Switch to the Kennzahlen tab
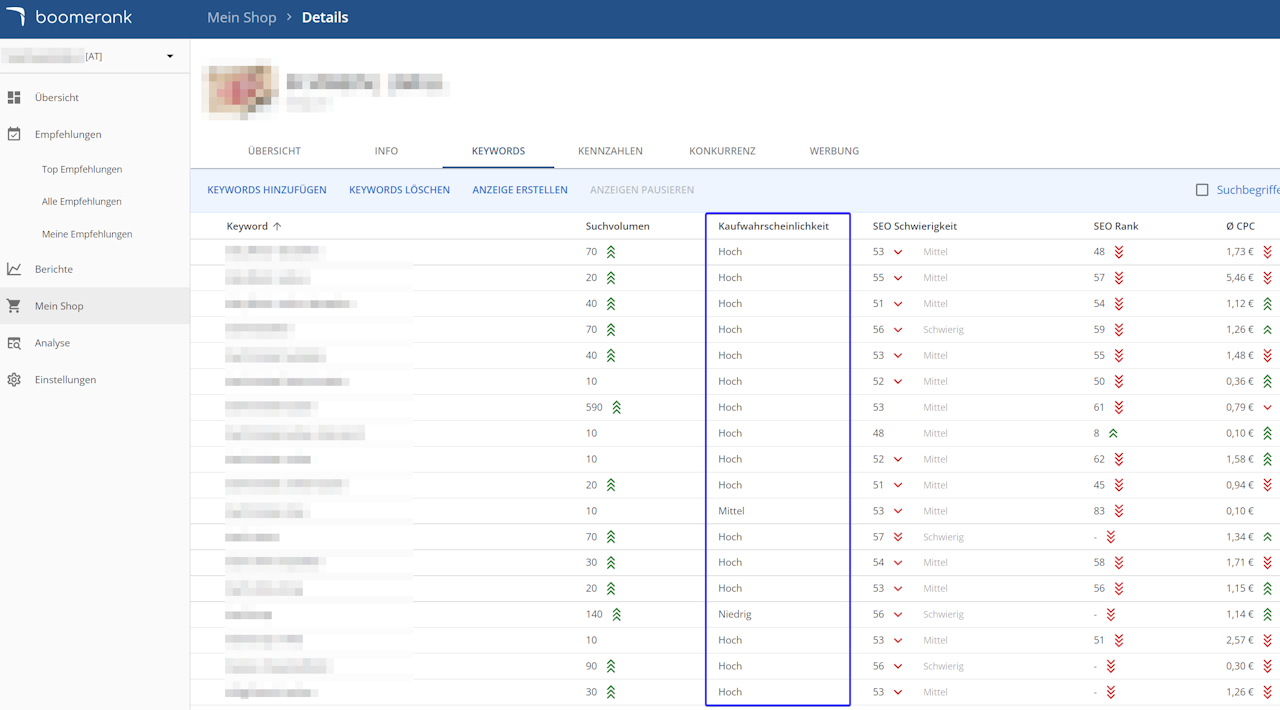 pyautogui.click(x=610, y=151)
